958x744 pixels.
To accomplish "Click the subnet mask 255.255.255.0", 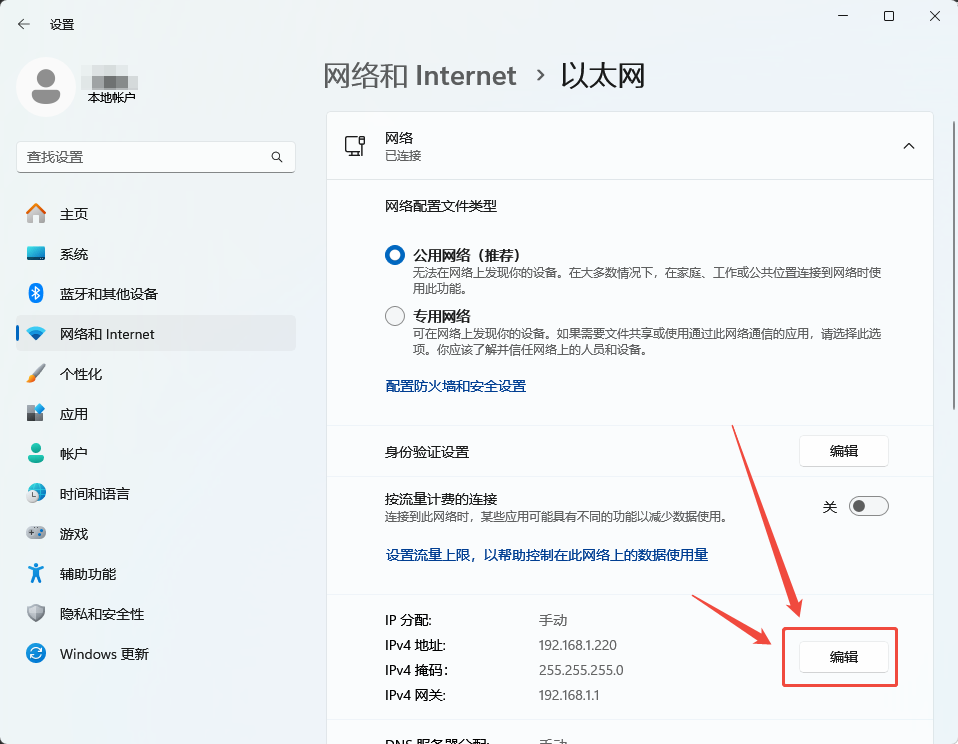I will pyautogui.click(x=581, y=670).
